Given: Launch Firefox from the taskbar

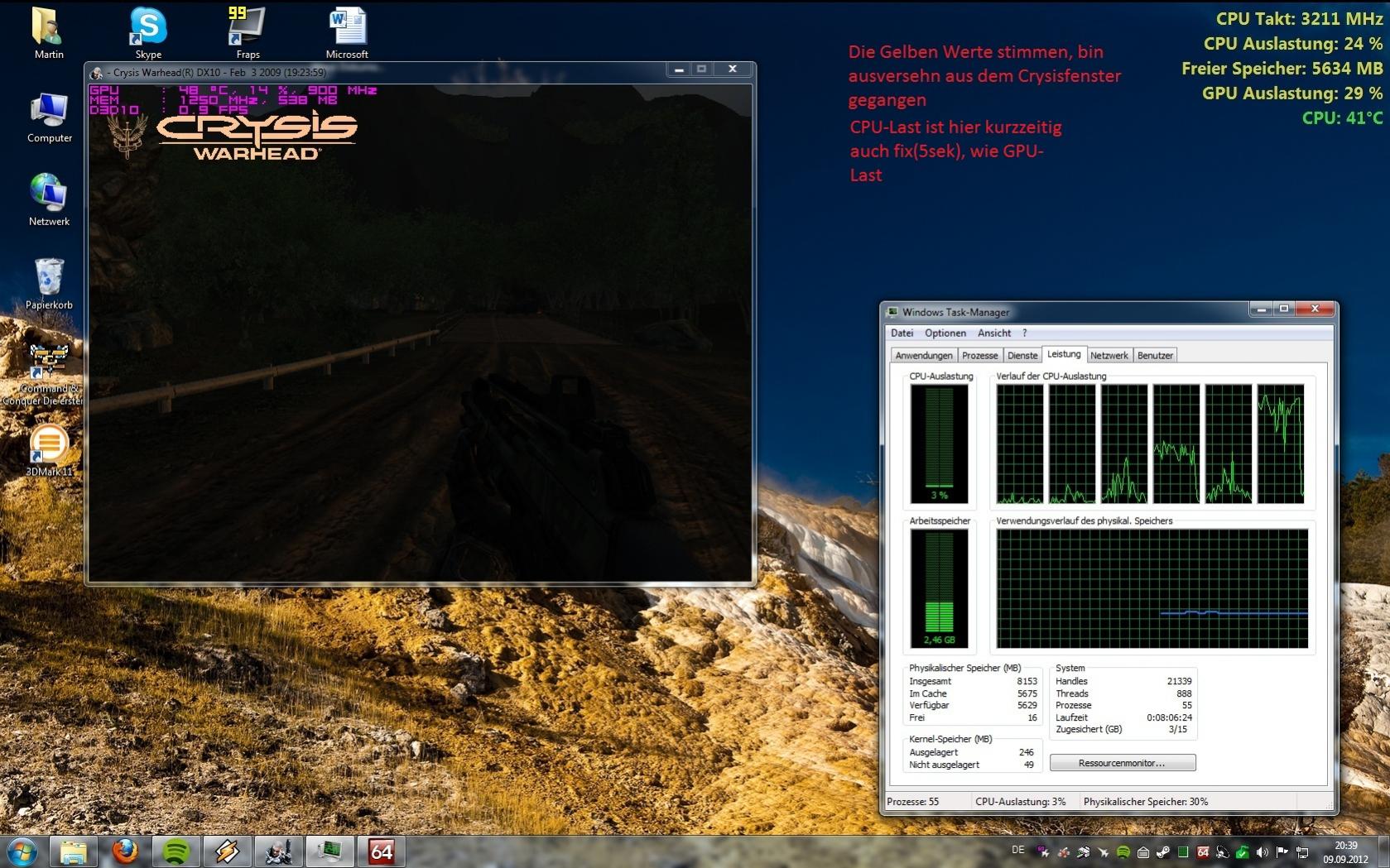Looking at the screenshot, I should (125, 851).
